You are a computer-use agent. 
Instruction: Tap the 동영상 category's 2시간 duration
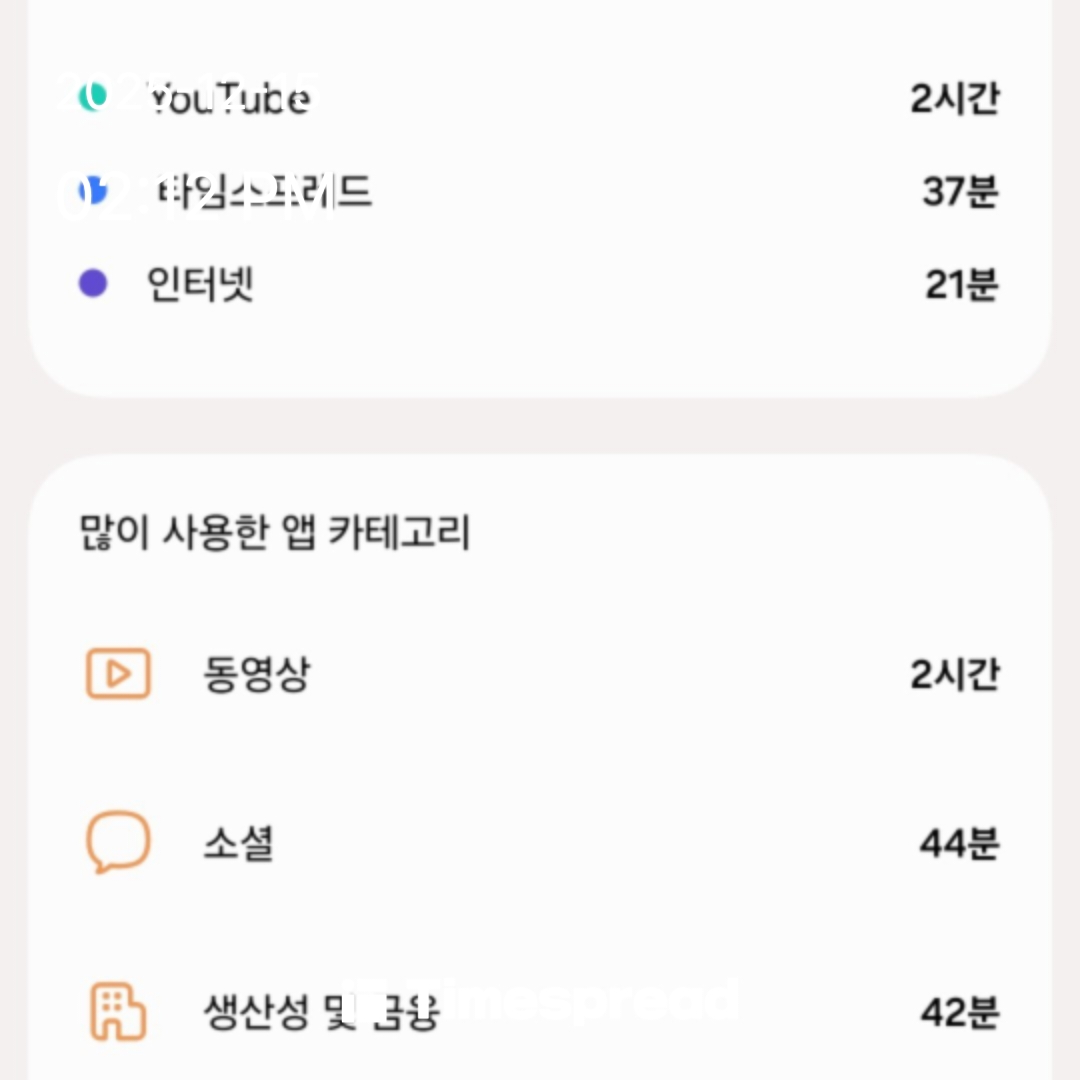pos(954,675)
